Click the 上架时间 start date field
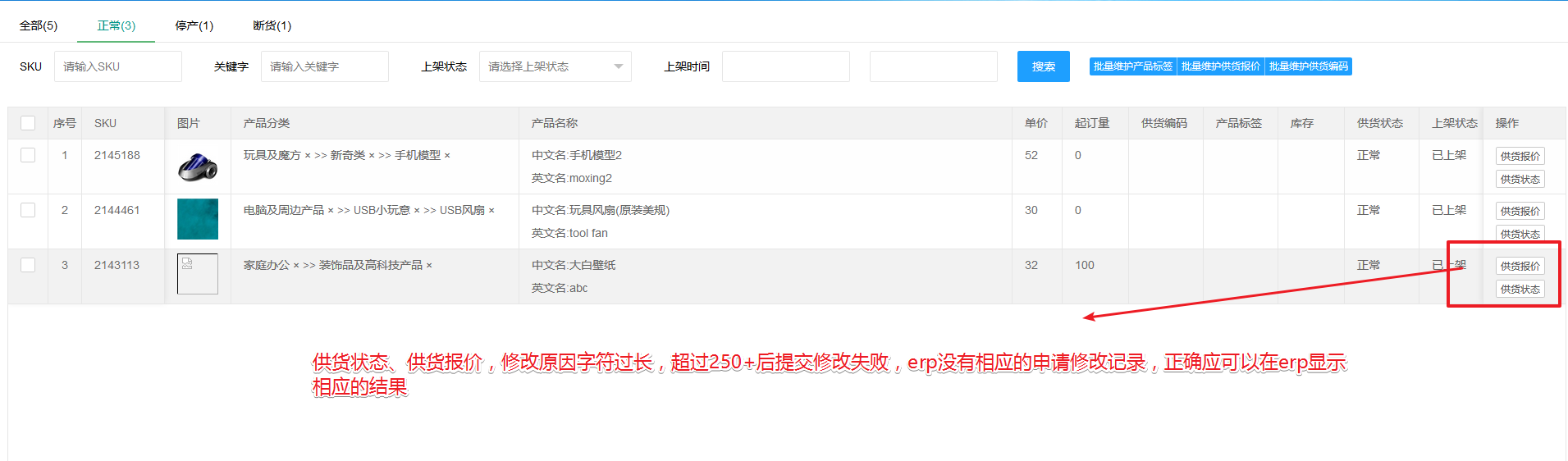 pyautogui.click(x=786, y=66)
